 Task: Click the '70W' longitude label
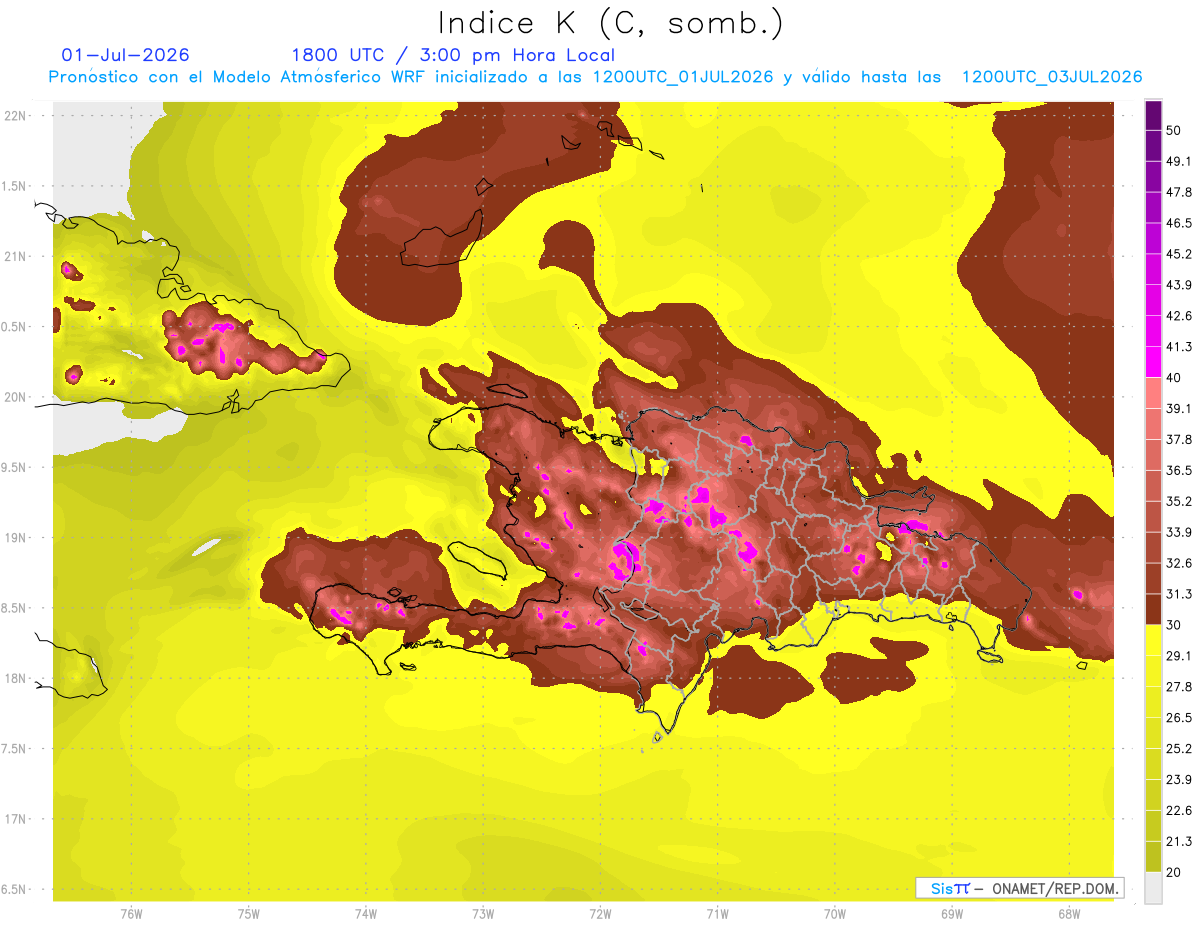(x=835, y=914)
